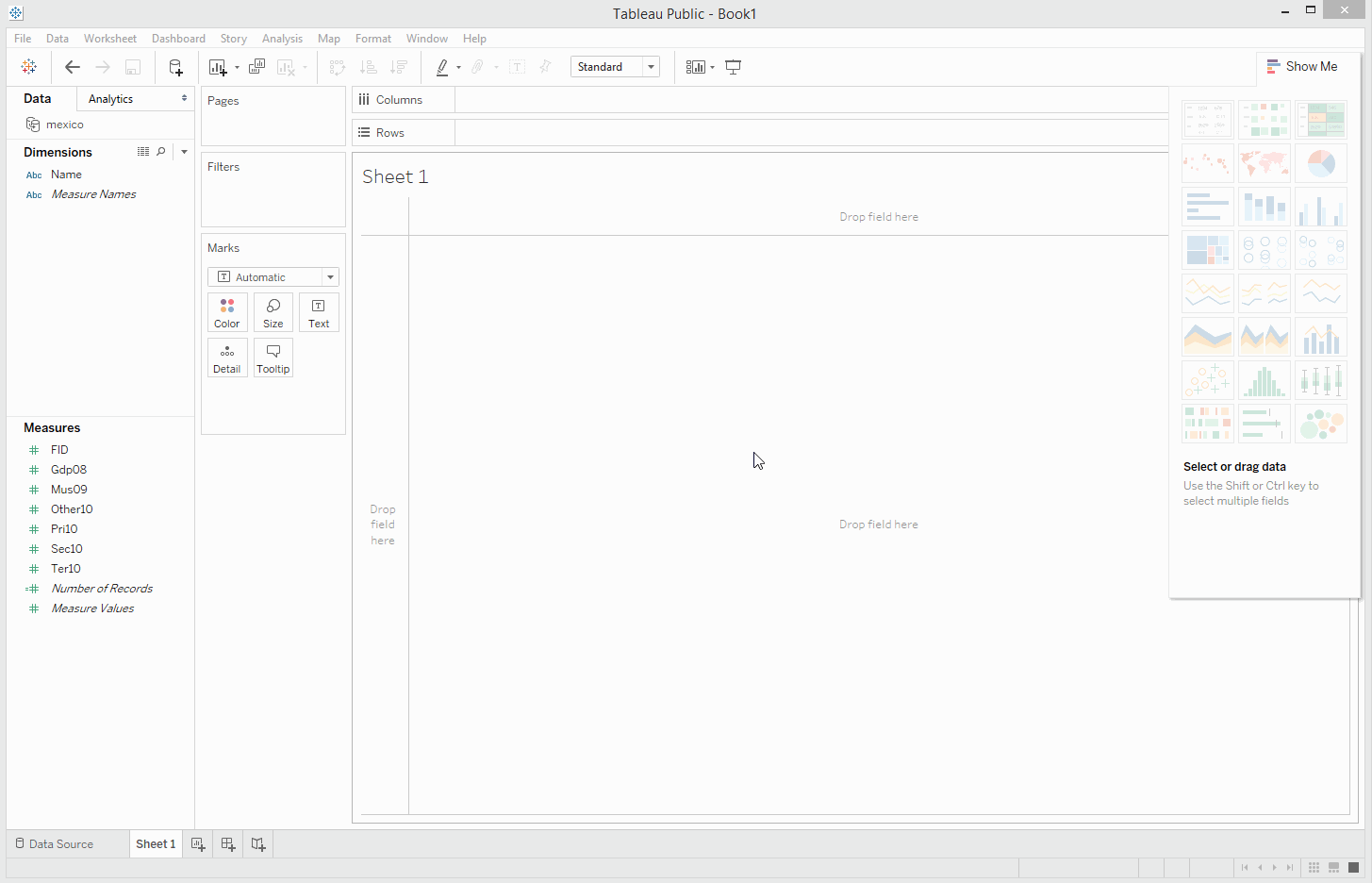Switch to the Analytics pane tab
This screenshot has height=883, width=1372.
tap(110, 99)
